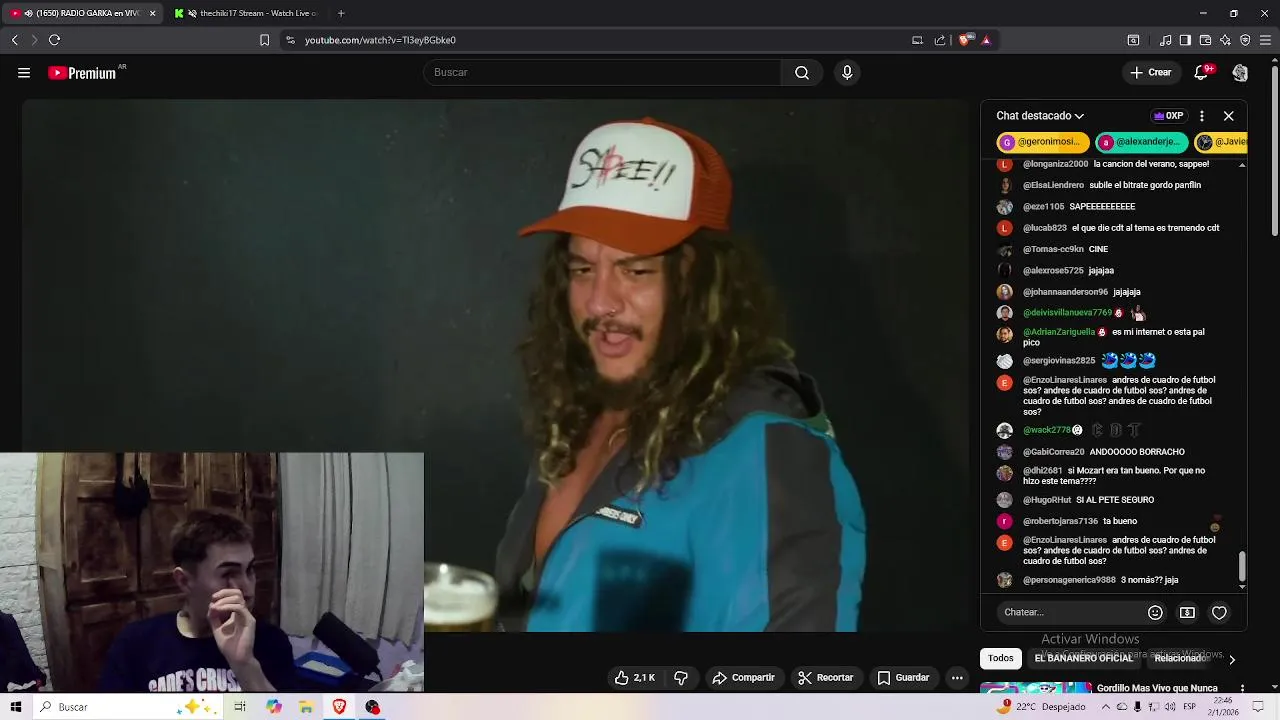Viewport: 1280px width, 720px height.
Task: Expand the Chat destacado dropdown
Action: [x=1040, y=116]
